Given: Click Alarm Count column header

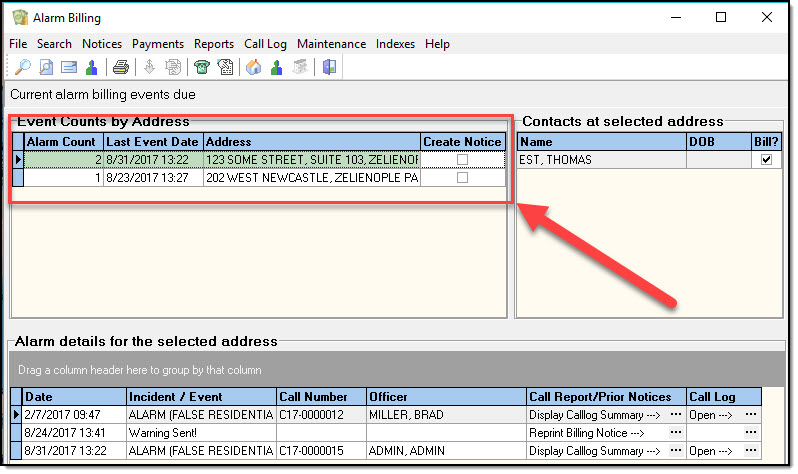Looking at the screenshot, I should pyautogui.click(x=62, y=142).
